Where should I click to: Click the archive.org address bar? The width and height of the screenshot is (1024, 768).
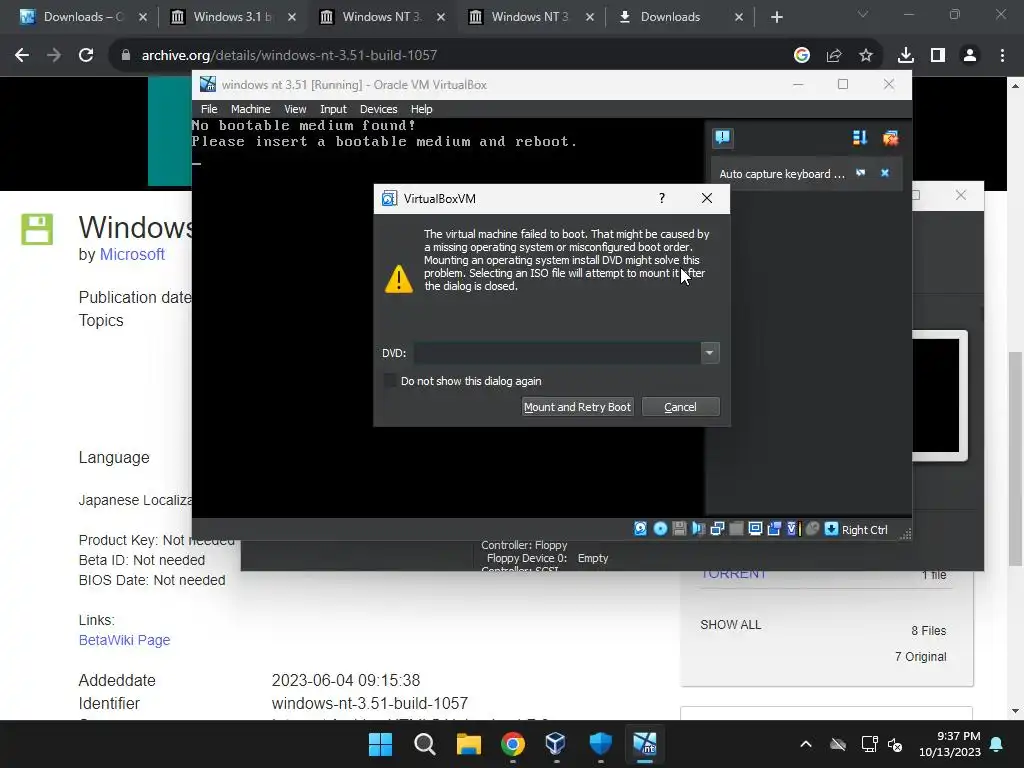(451, 56)
